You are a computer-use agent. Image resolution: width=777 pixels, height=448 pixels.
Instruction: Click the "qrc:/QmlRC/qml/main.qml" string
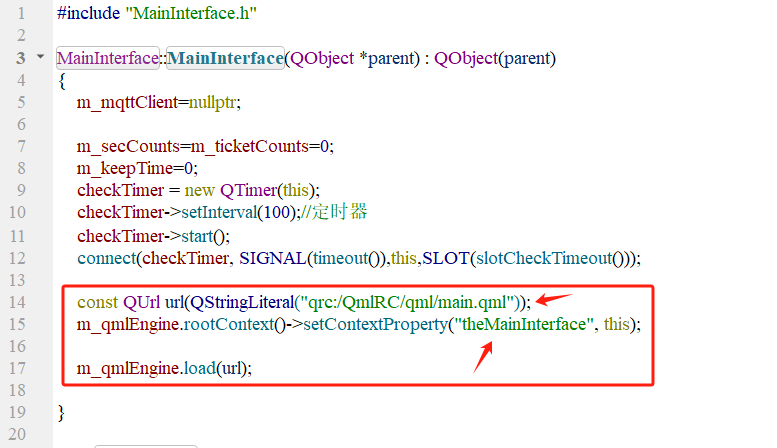pyautogui.click(x=407, y=302)
